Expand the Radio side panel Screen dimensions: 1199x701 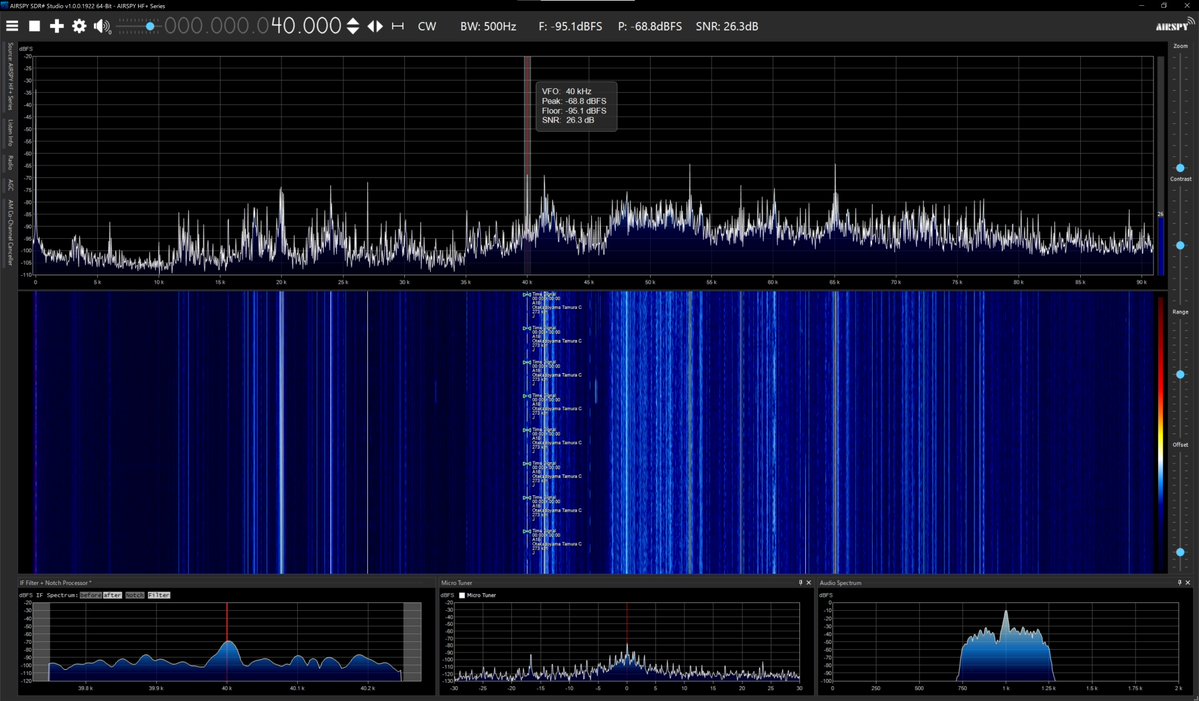[8, 160]
